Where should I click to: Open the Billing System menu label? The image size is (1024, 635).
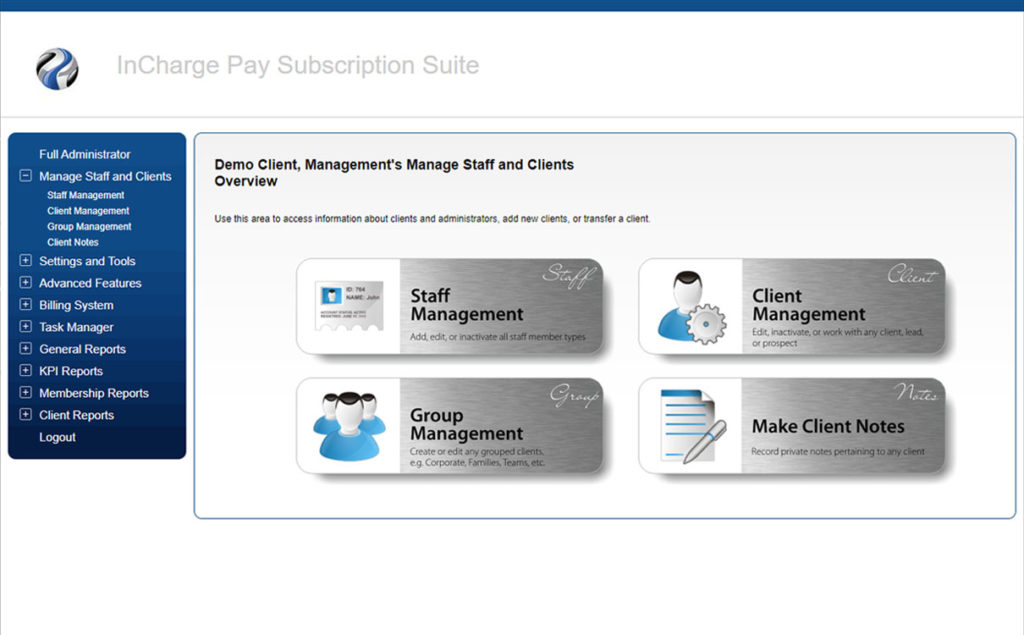click(76, 305)
